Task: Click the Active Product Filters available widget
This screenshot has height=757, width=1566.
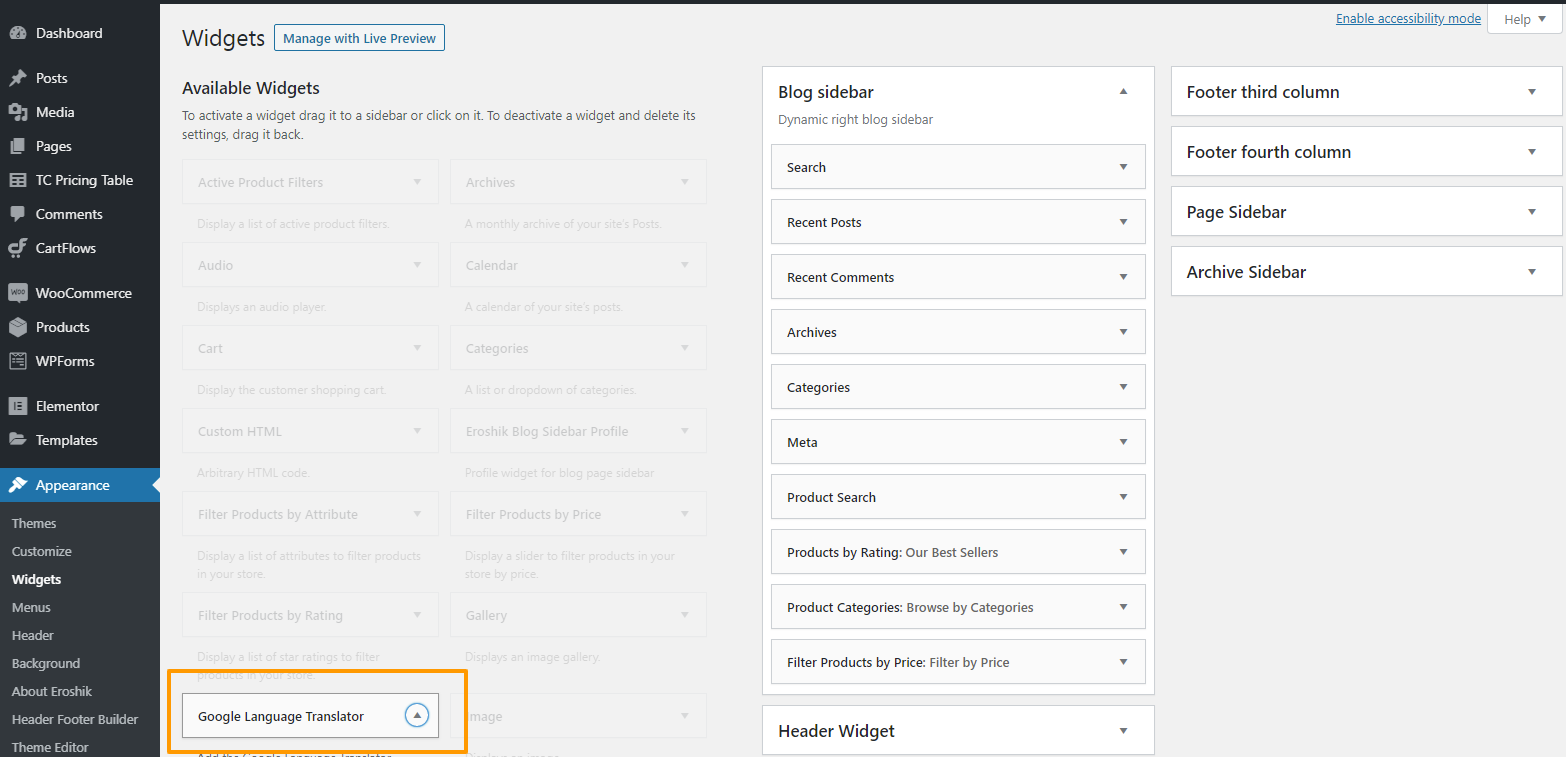Action: pos(310,182)
